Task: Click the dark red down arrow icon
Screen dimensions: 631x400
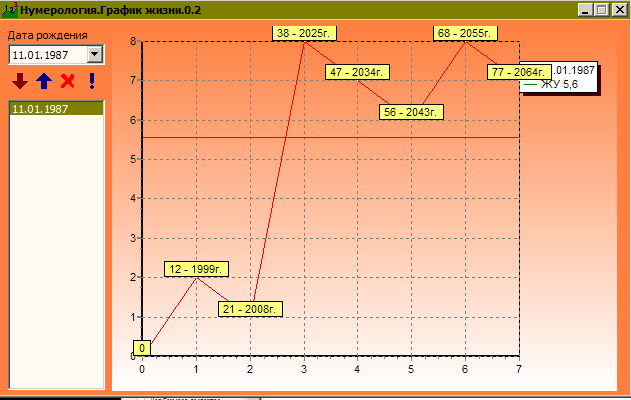Action: pos(20,81)
